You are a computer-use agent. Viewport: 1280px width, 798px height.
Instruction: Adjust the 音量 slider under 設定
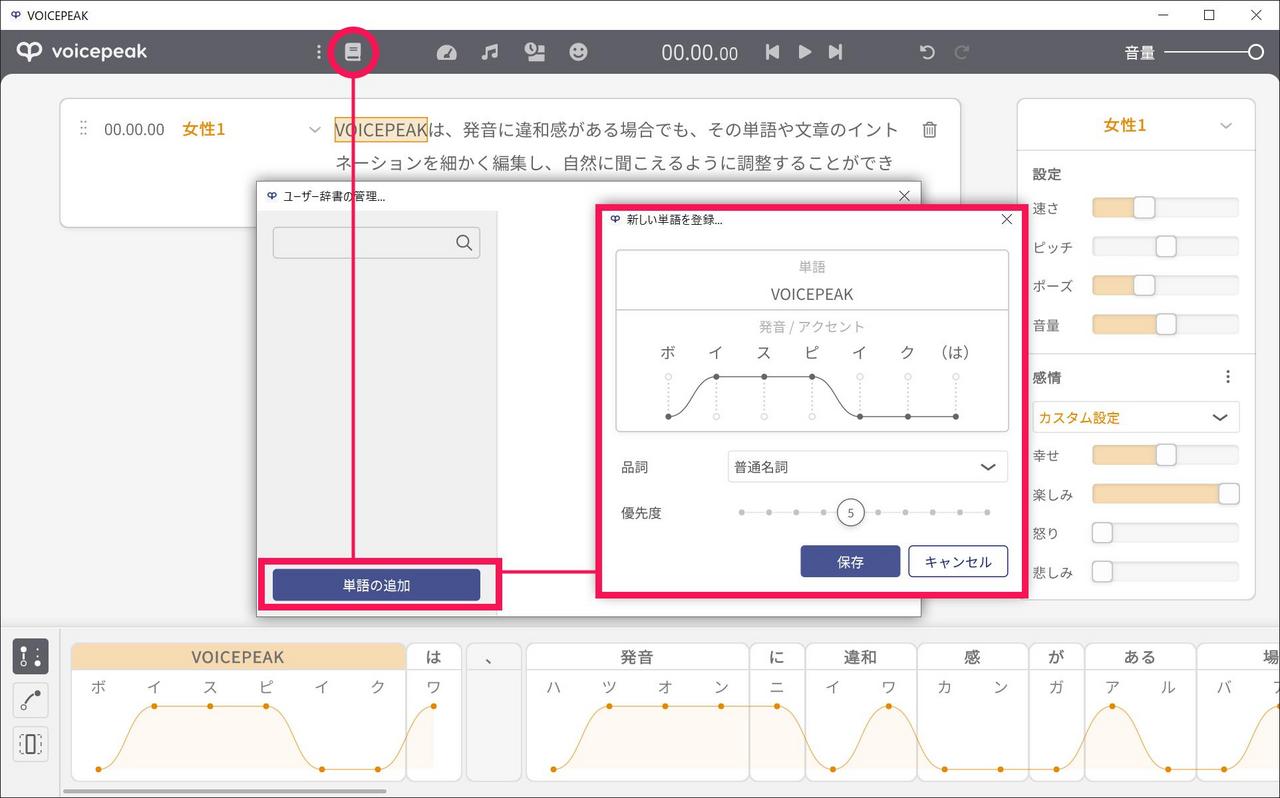point(1165,324)
